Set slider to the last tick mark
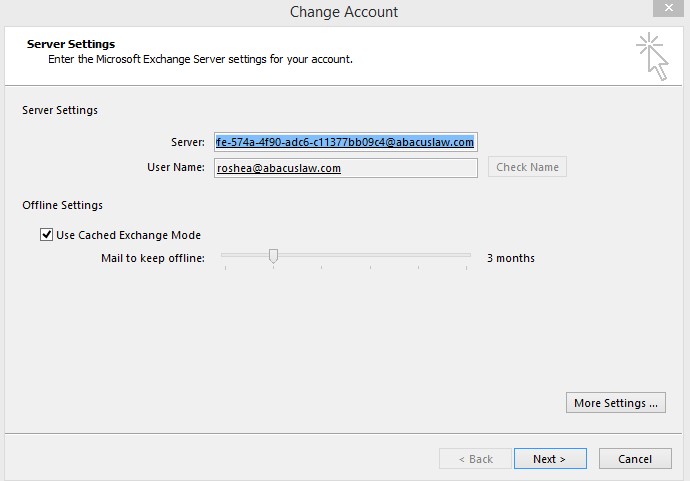Image resolution: width=690 pixels, height=481 pixels. click(466, 255)
